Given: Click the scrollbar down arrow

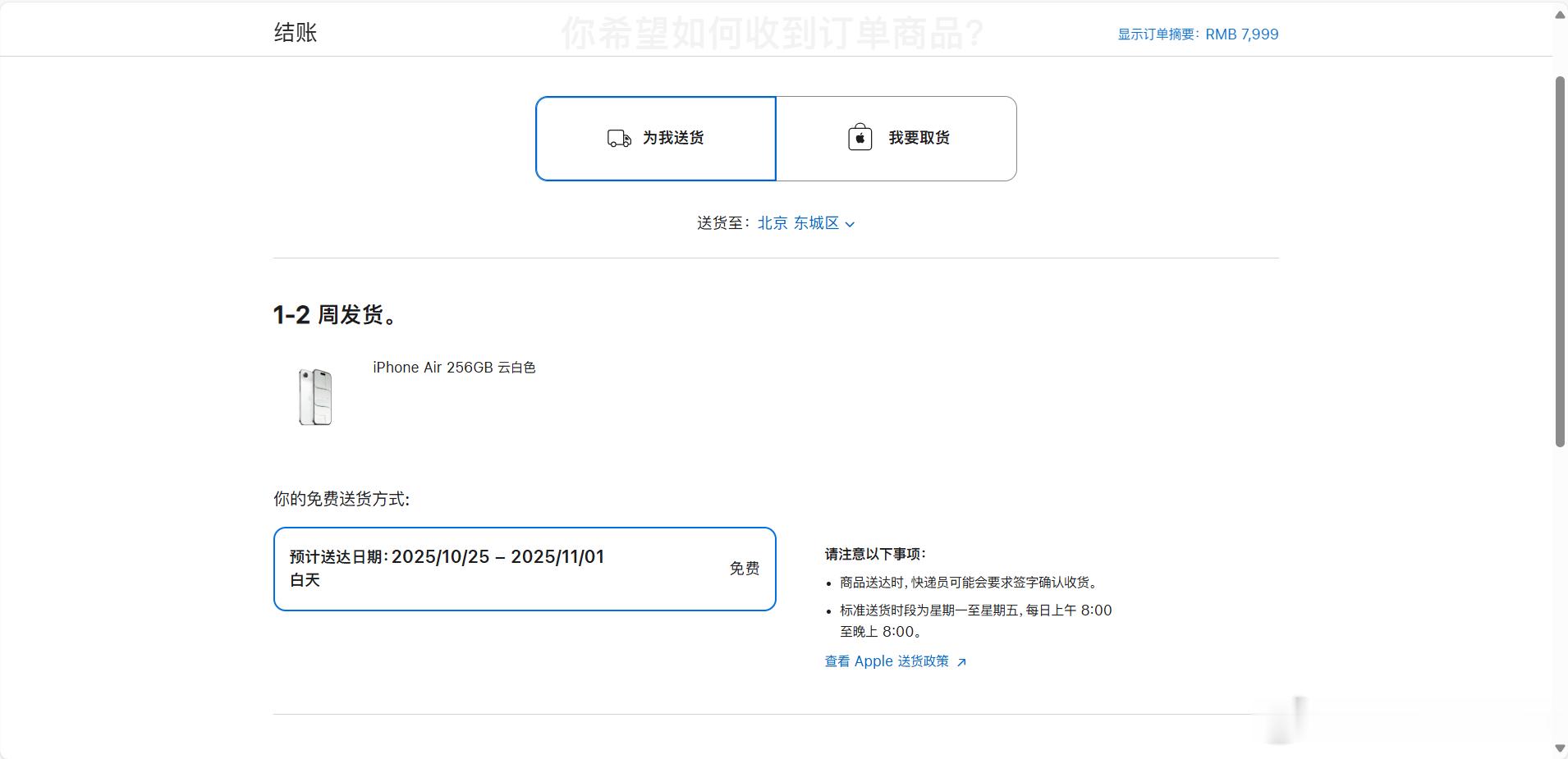Looking at the screenshot, I should click(x=1560, y=748).
